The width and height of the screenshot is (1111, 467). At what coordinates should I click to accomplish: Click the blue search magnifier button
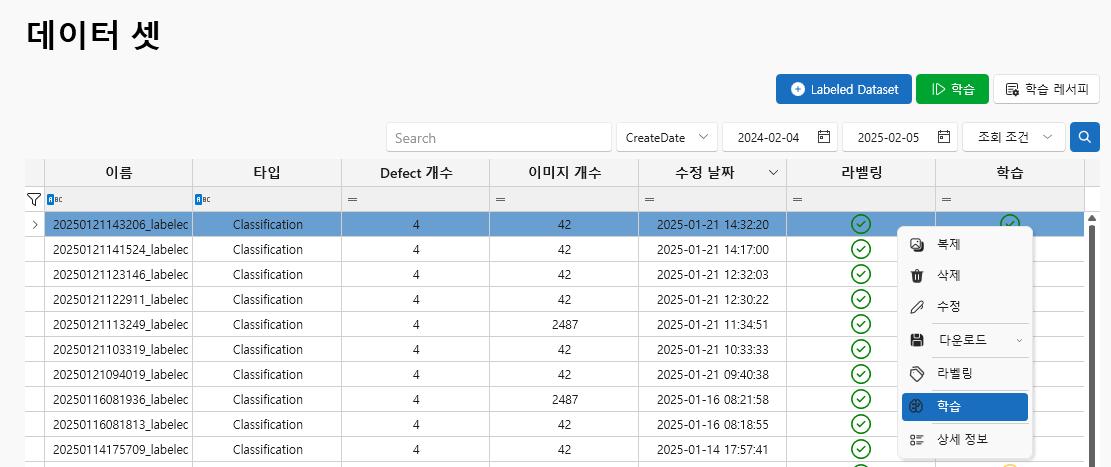pyautogui.click(x=1084, y=137)
